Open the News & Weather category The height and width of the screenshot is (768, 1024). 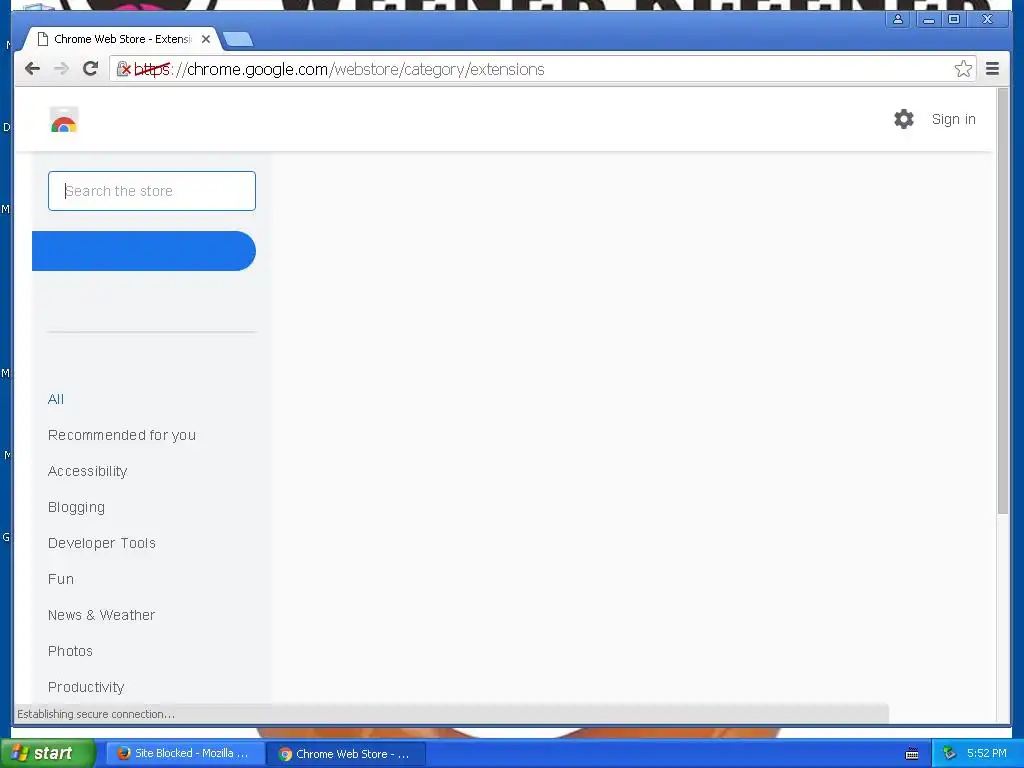(101, 615)
